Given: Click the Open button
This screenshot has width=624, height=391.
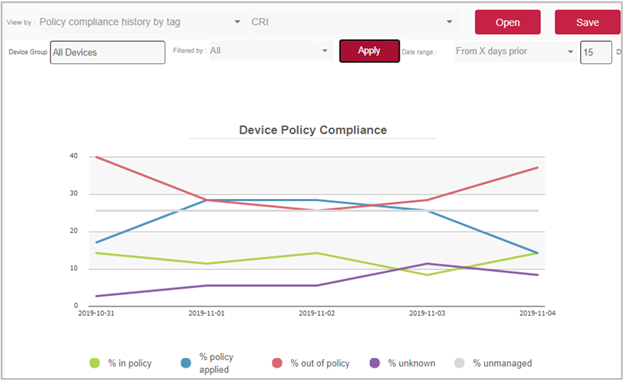Looking at the screenshot, I should (507, 22).
